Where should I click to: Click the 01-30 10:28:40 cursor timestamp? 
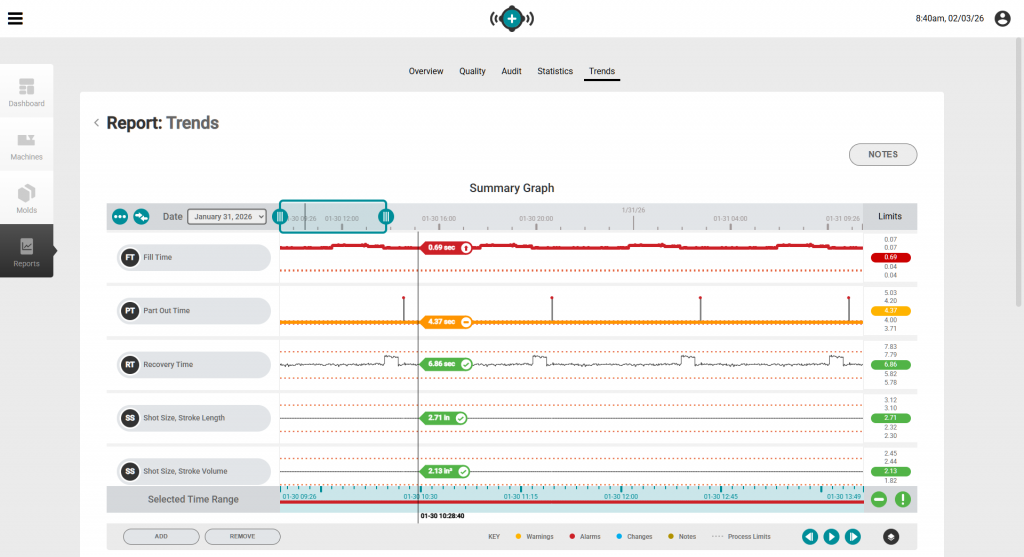pos(442,516)
